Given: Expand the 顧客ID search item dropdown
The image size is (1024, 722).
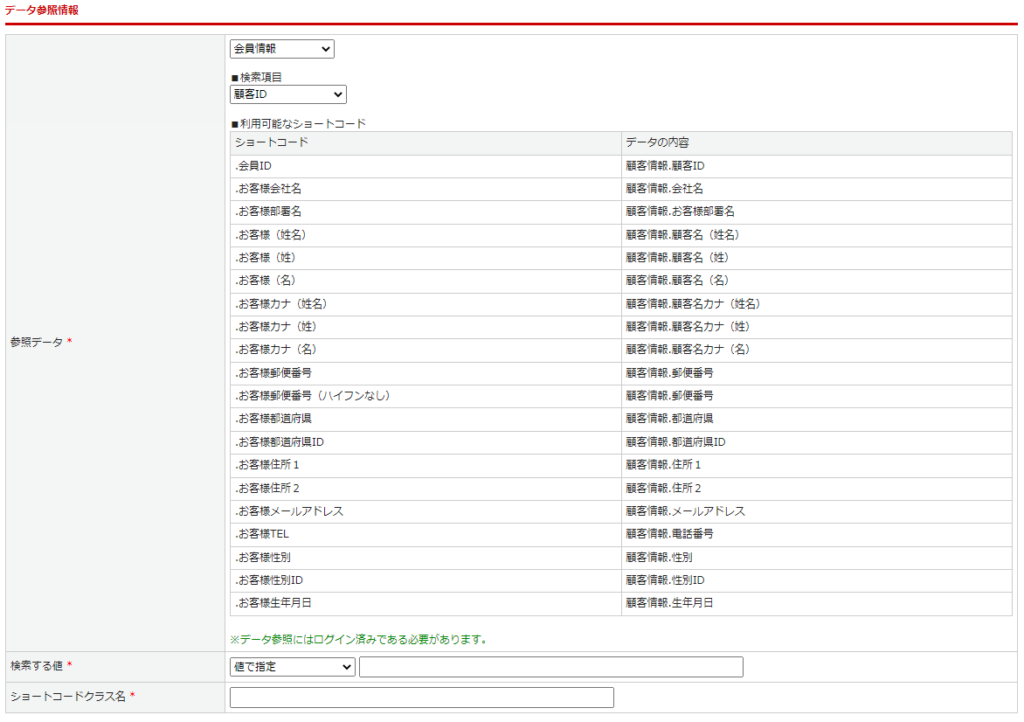Looking at the screenshot, I should (288, 95).
